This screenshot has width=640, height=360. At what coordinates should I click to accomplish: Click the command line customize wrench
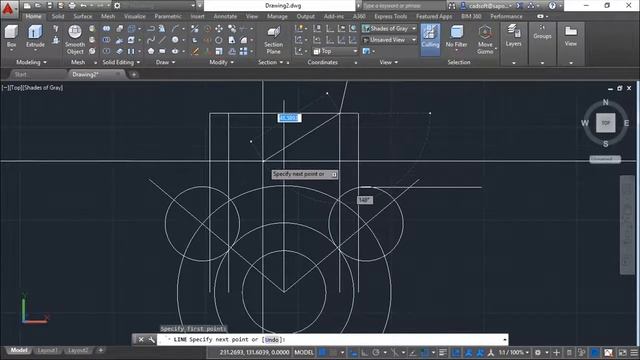click(151, 340)
